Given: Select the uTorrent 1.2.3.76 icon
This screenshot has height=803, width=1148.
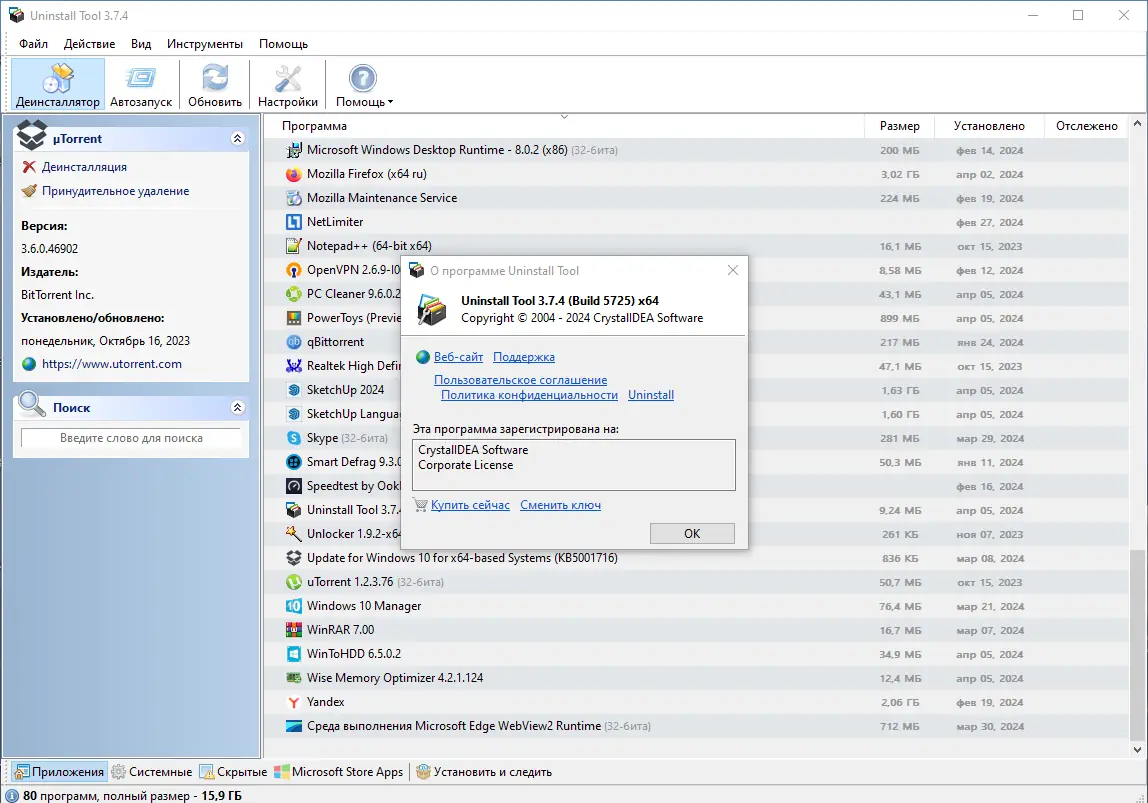Looking at the screenshot, I should click(294, 582).
